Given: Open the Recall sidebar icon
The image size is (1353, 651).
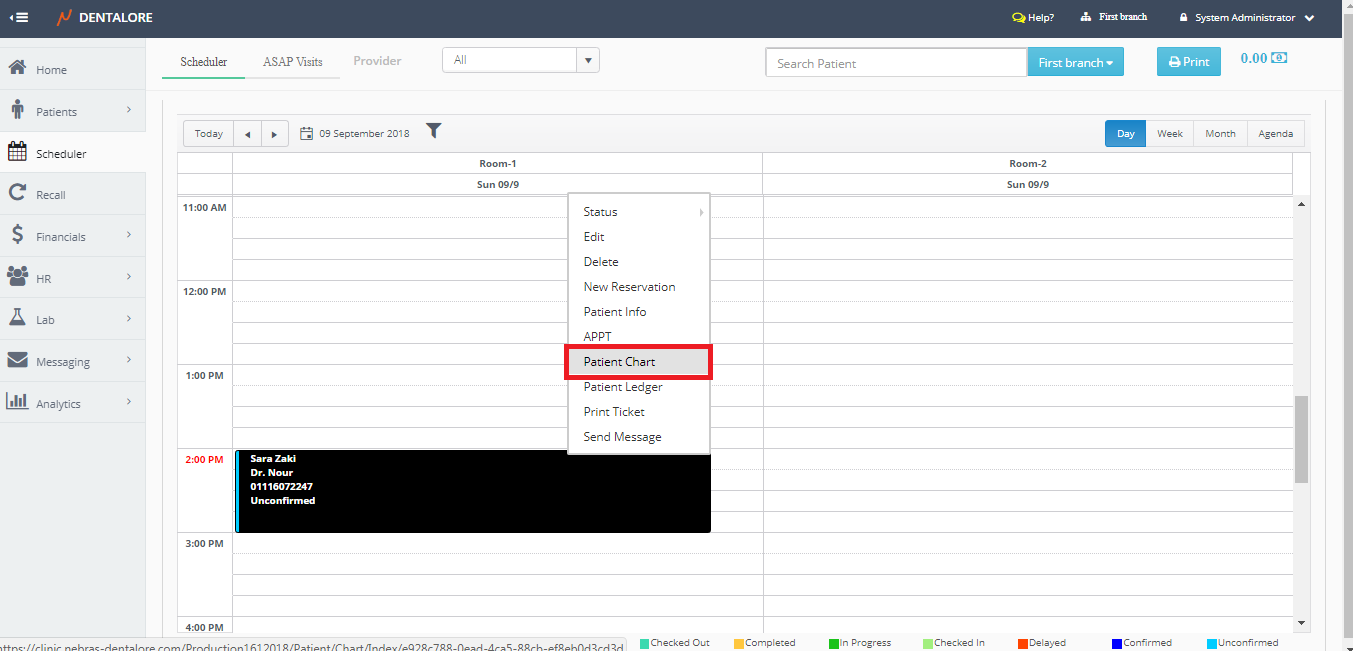Looking at the screenshot, I should [x=17, y=194].
